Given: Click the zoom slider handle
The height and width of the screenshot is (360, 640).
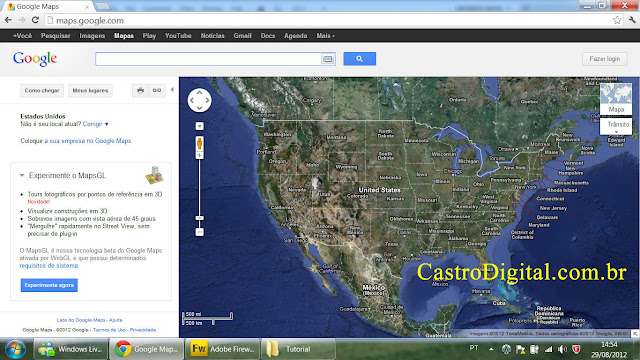Looking at the screenshot, I should [x=199, y=218].
